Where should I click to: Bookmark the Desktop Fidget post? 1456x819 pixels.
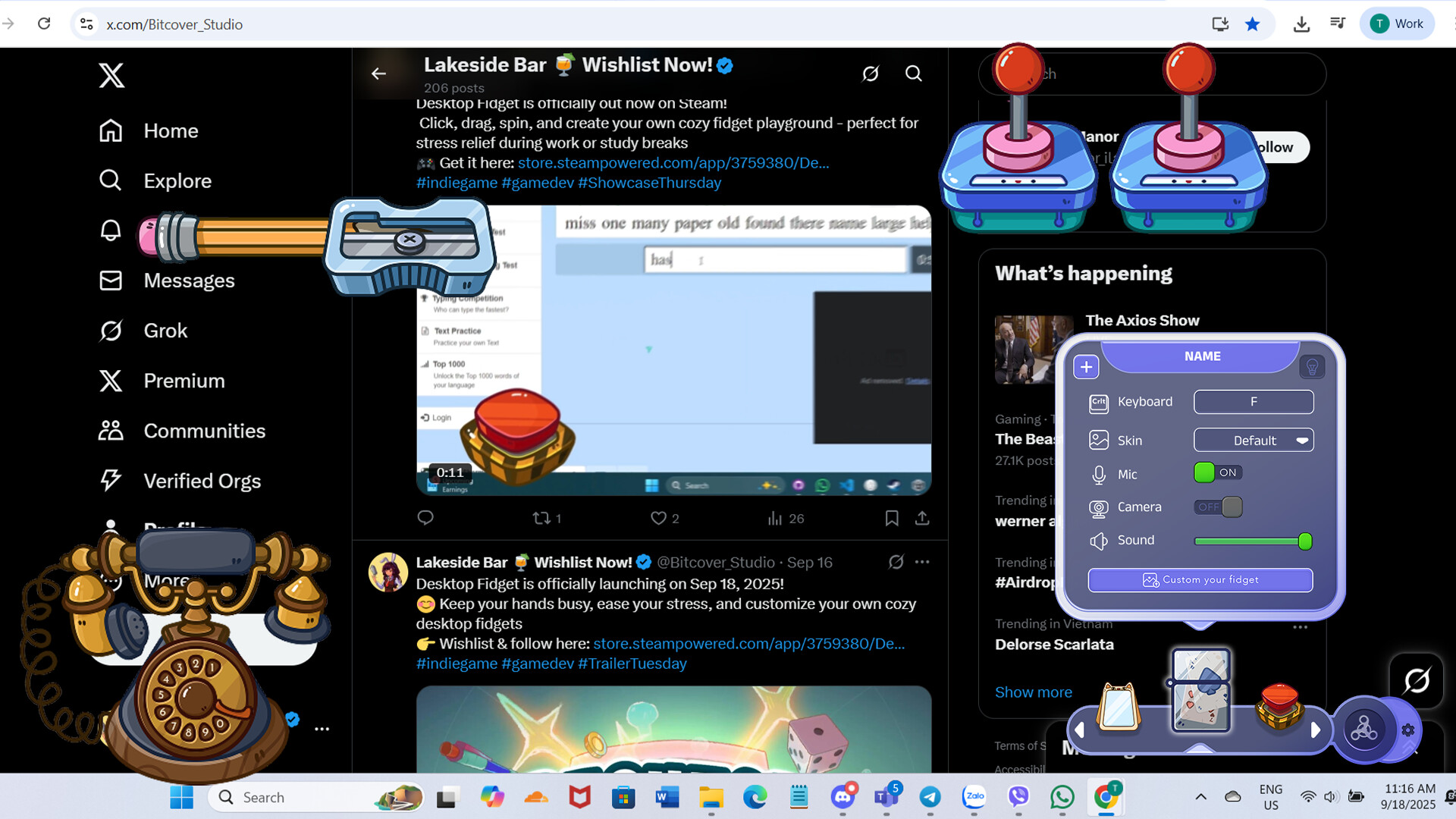pos(892,518)
